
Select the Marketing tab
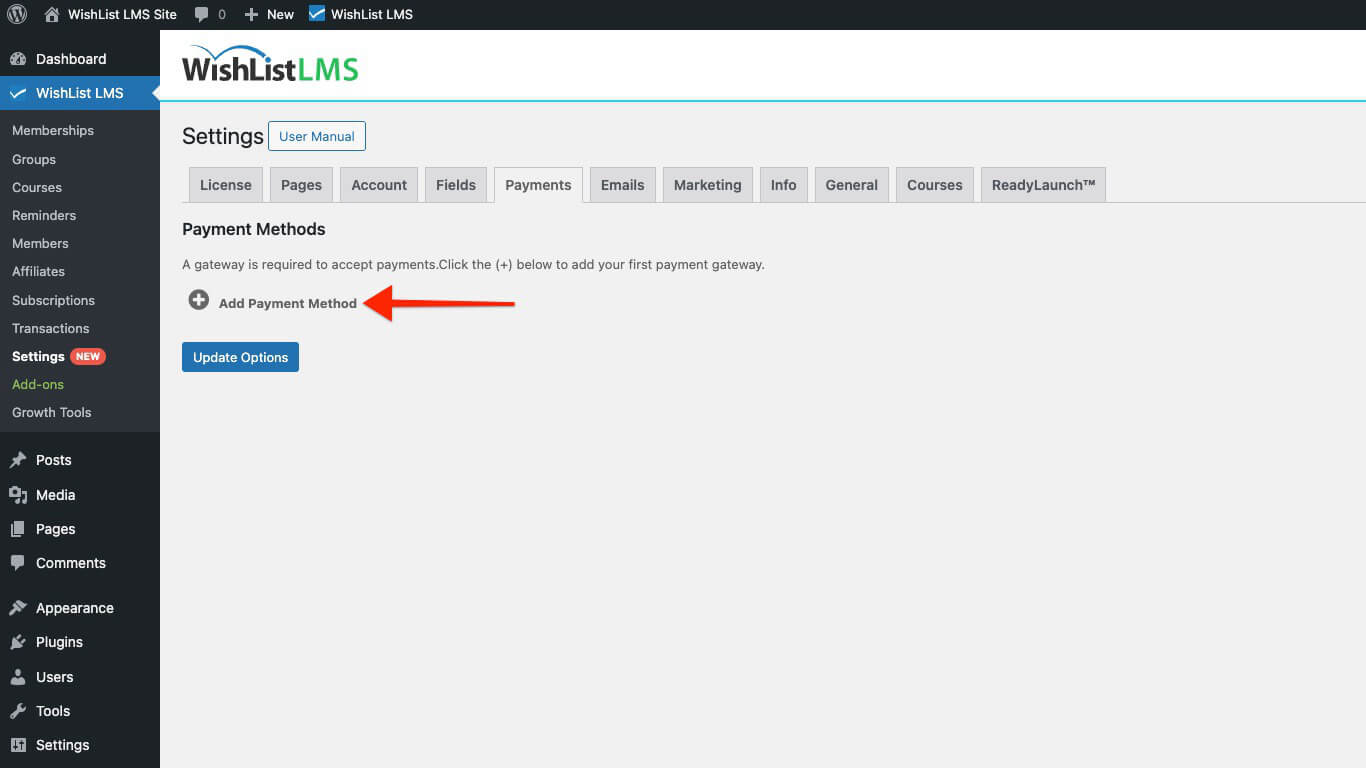(707, 184)
